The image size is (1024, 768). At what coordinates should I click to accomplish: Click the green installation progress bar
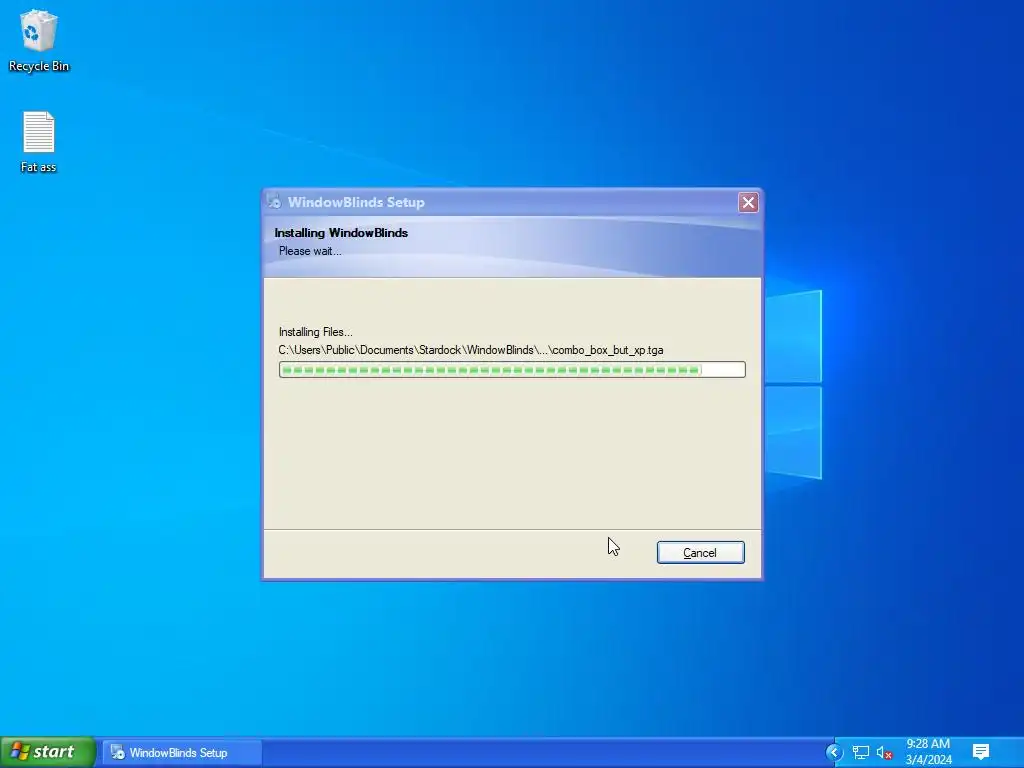click(x=512, y=370)
